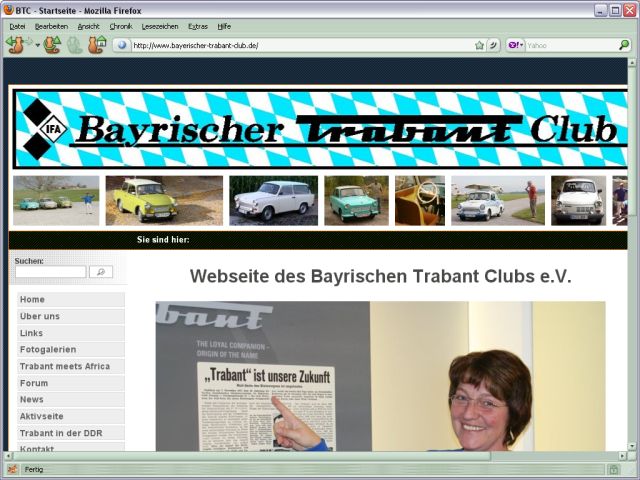Open the Bearbeiten menu
This screenshot has height=480, width=640.
tap(51, 26)
